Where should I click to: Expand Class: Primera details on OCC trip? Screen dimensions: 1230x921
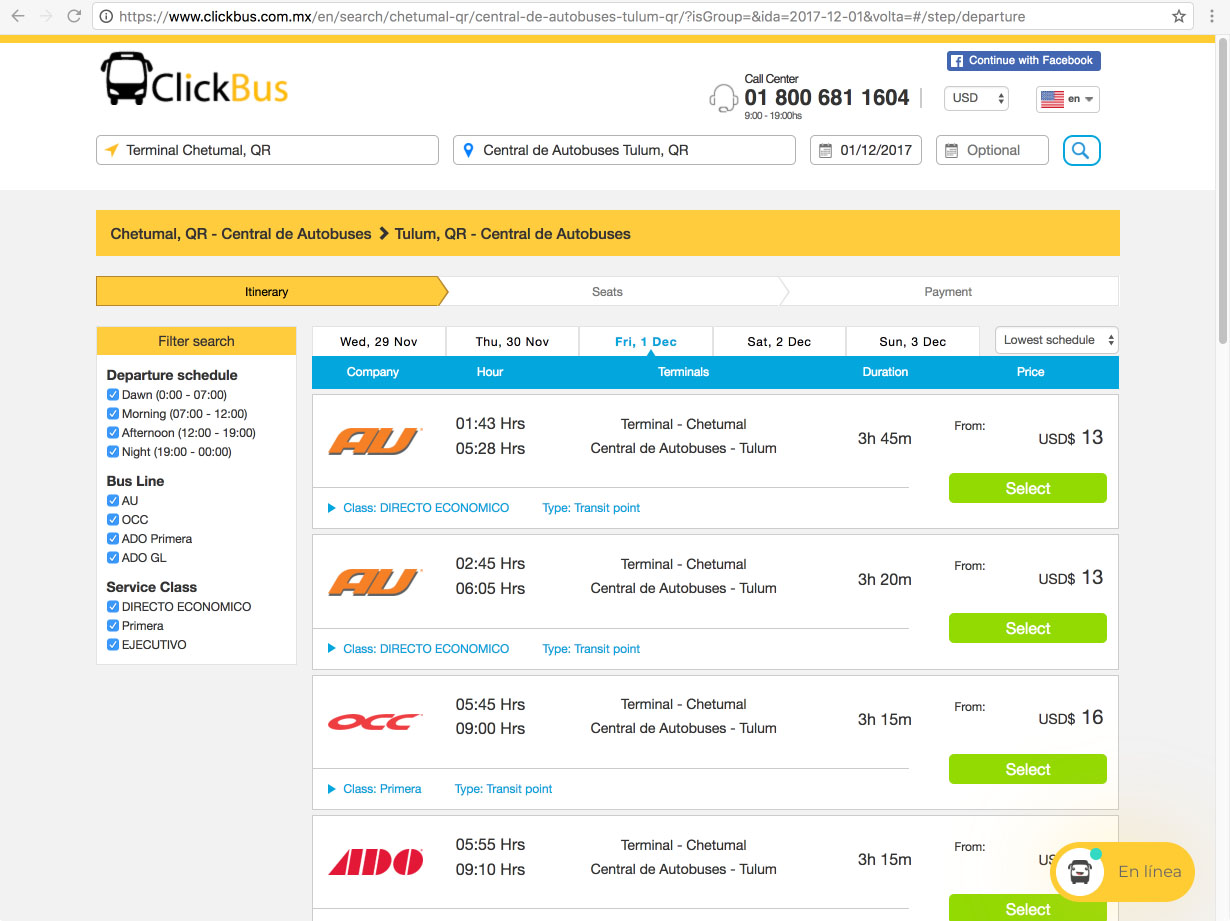pyautogui.click(x=374, y=789)
